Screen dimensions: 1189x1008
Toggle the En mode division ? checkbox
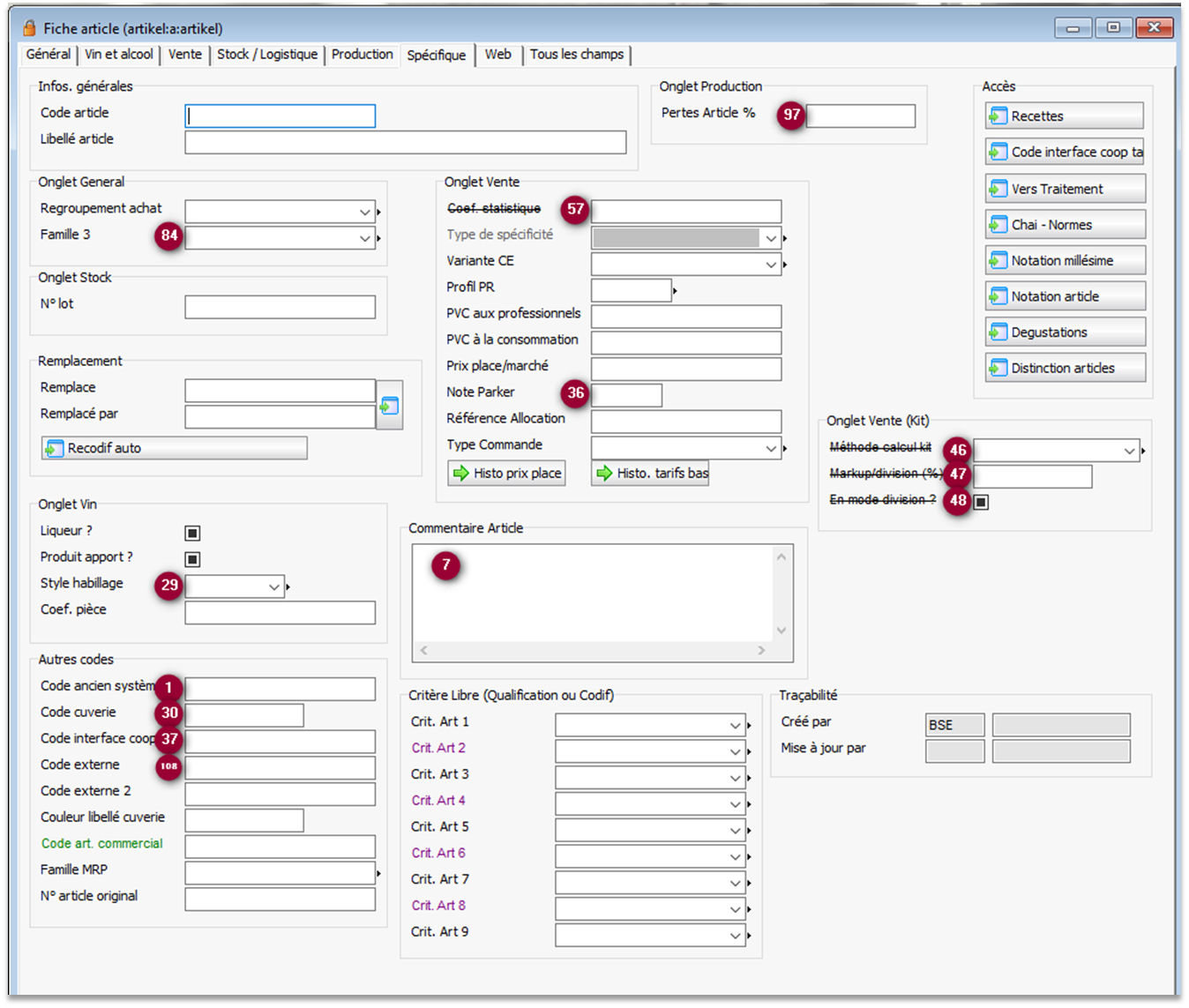coord(981,502)
